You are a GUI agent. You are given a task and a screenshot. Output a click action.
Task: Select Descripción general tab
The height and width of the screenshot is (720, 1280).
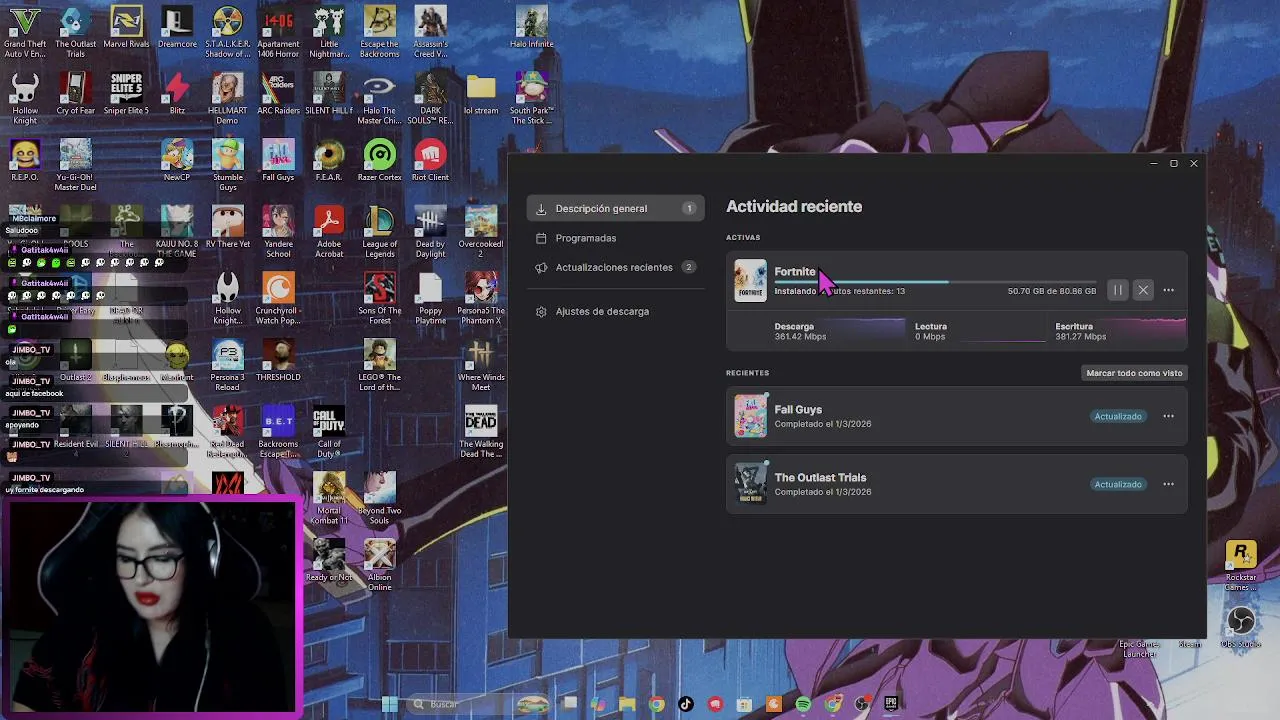pos(616,208)
